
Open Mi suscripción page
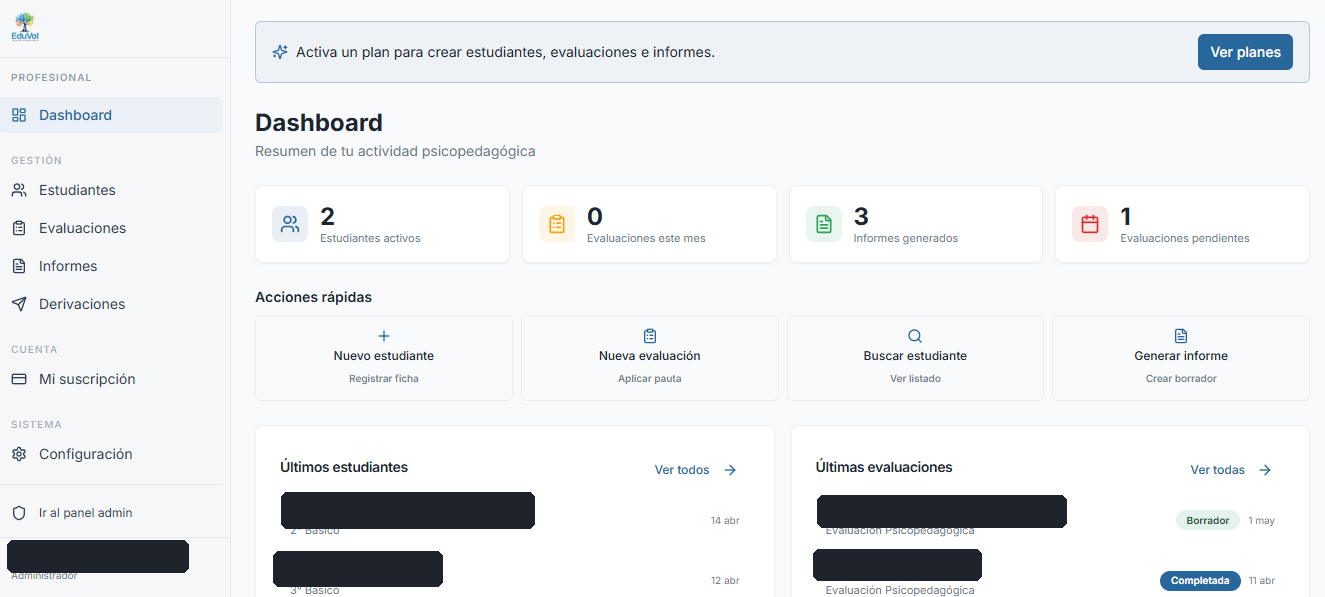(111, 379)
